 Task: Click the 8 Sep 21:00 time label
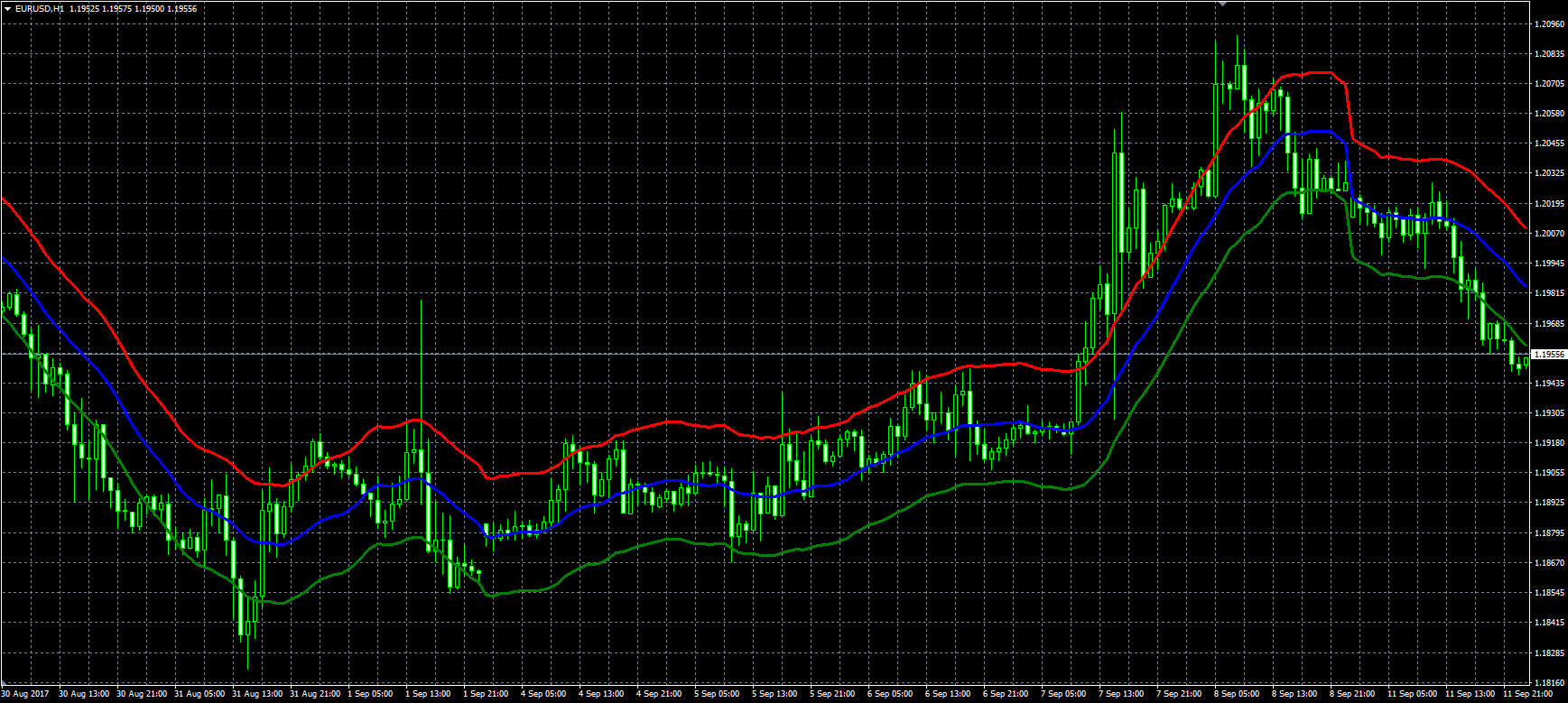[x=1352, y=694]
